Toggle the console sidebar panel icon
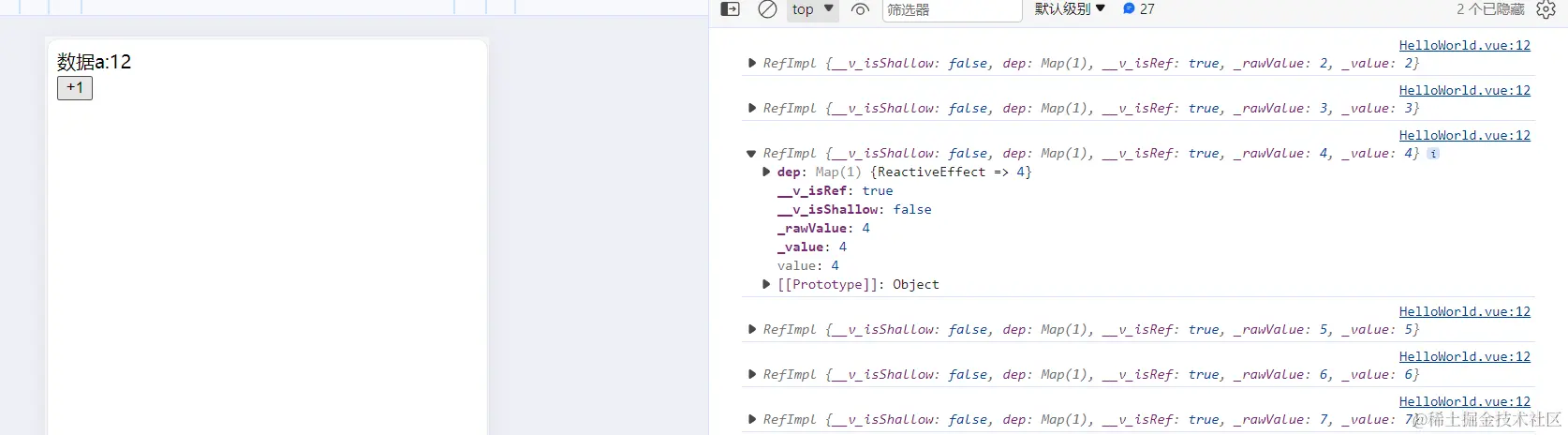 [x=731, y=9]
